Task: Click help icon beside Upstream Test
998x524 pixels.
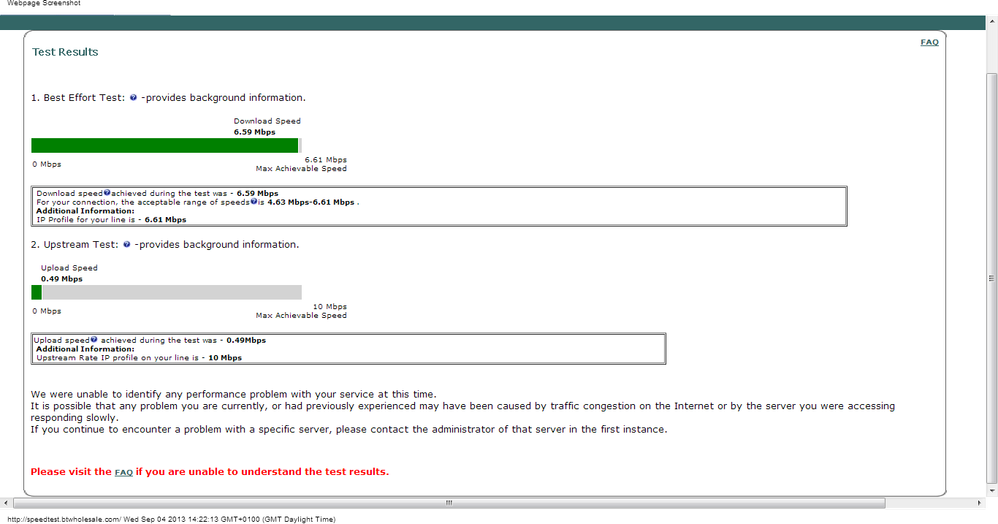Action: pyautogui.click(x=127, y=244)
